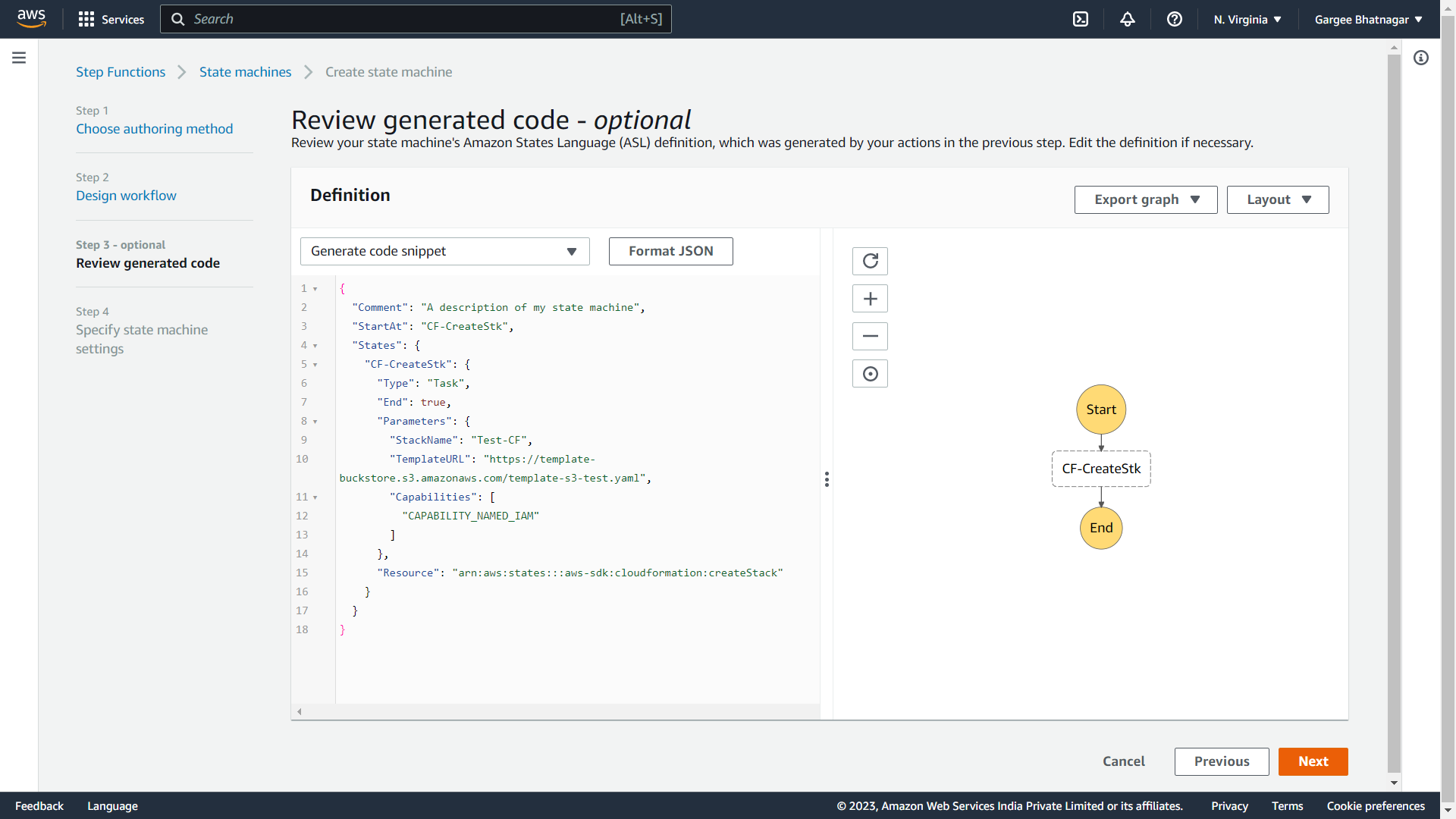Expand the Export graph dropdown
The image size is (1456, 819).
pos(1145,199)
